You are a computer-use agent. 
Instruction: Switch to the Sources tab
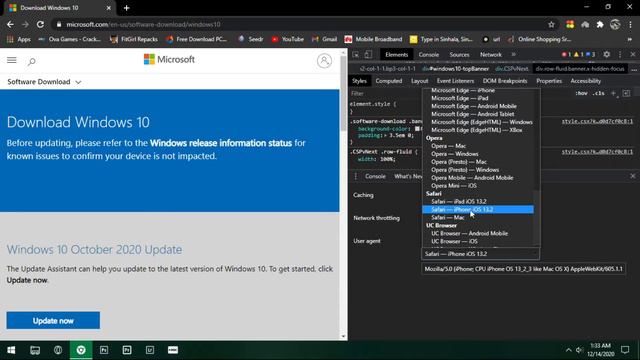(x=459, y=54)
